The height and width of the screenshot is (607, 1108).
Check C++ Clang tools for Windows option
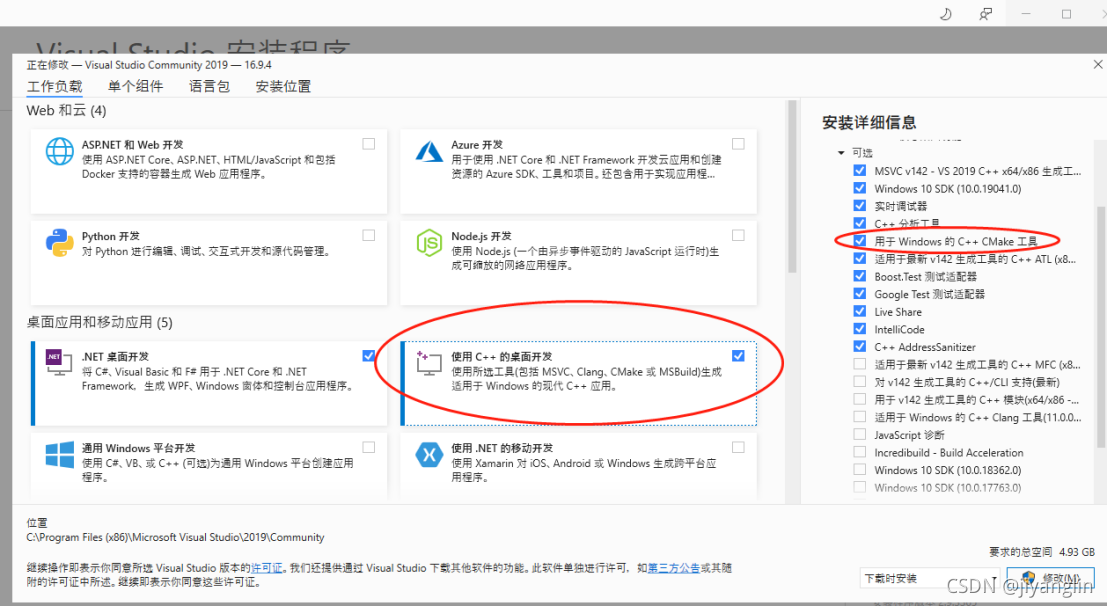(x=859, y=417)
